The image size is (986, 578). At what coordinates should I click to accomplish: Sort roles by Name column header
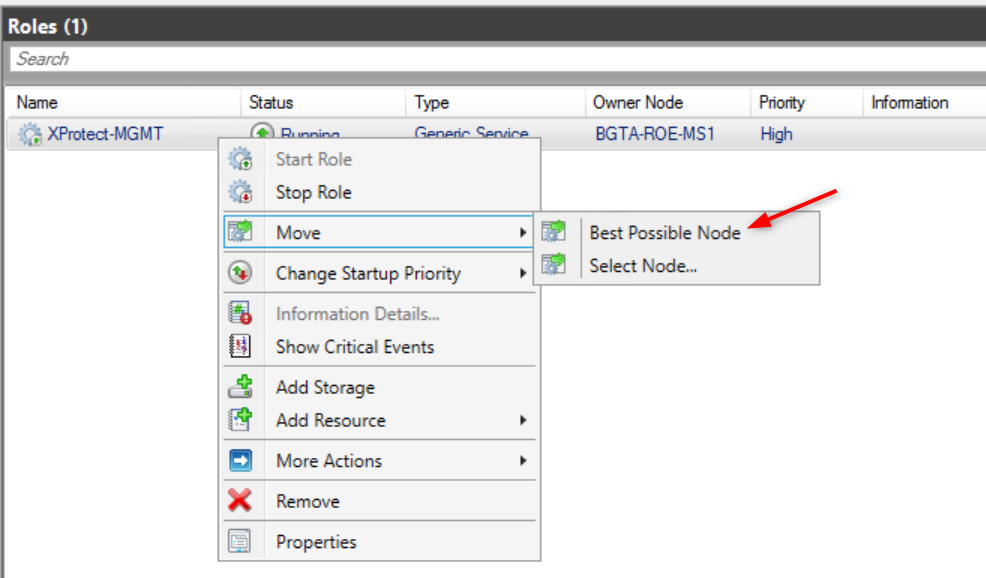point(37,102)
